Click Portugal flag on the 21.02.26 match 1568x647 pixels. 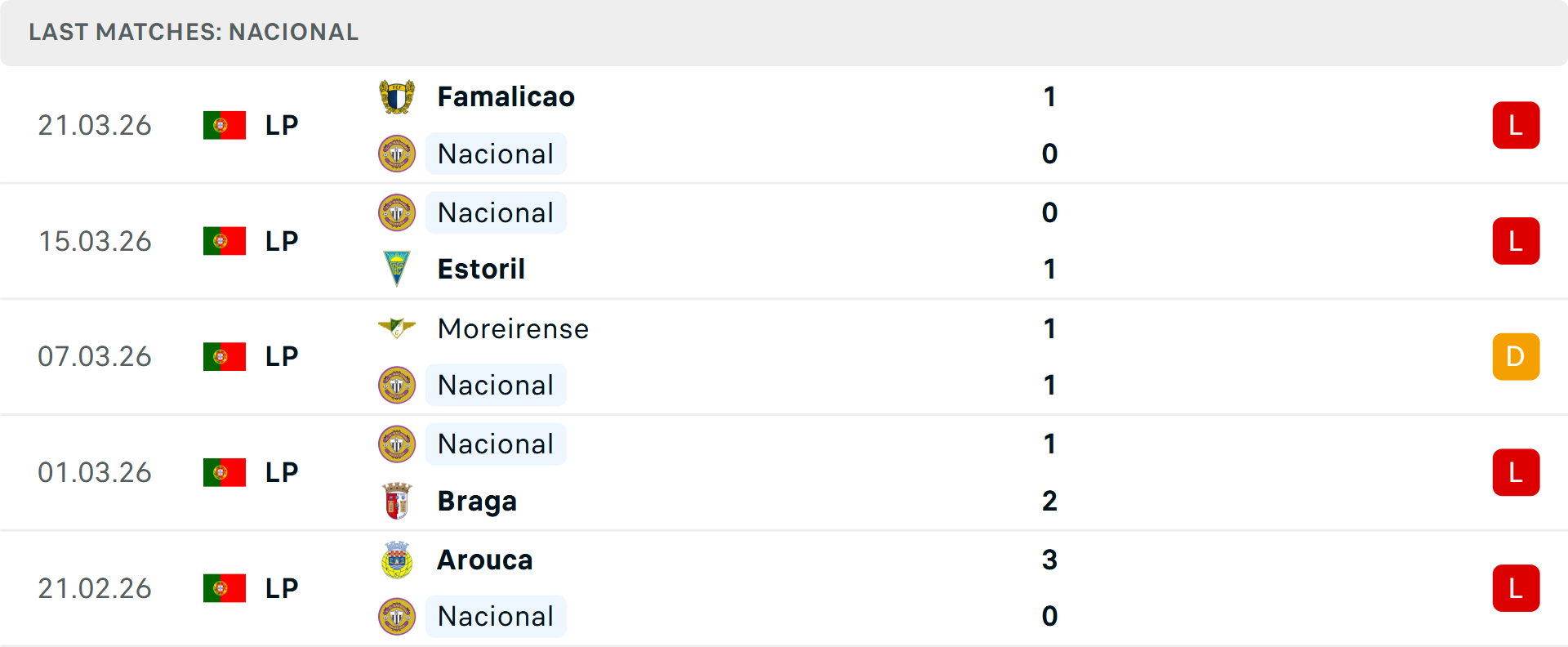(x=225, y=588)
